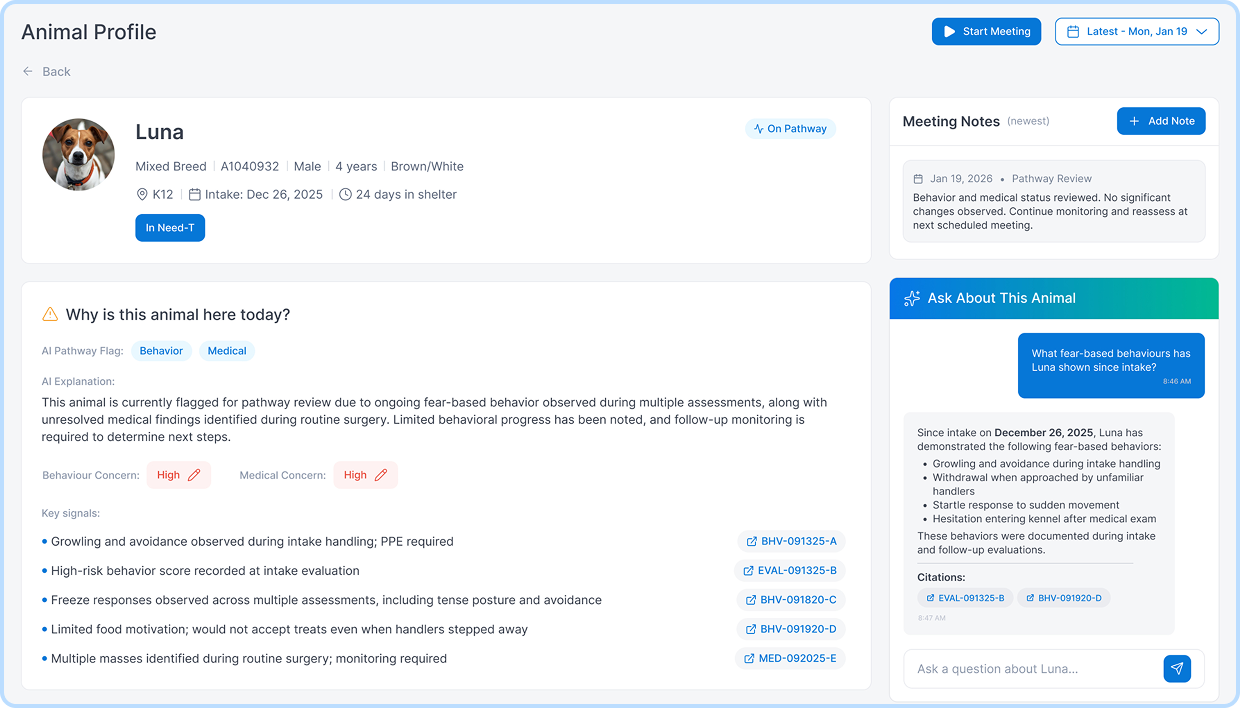
Task: Open the BHV-091920-D key signal link
Action: (791, 629)
